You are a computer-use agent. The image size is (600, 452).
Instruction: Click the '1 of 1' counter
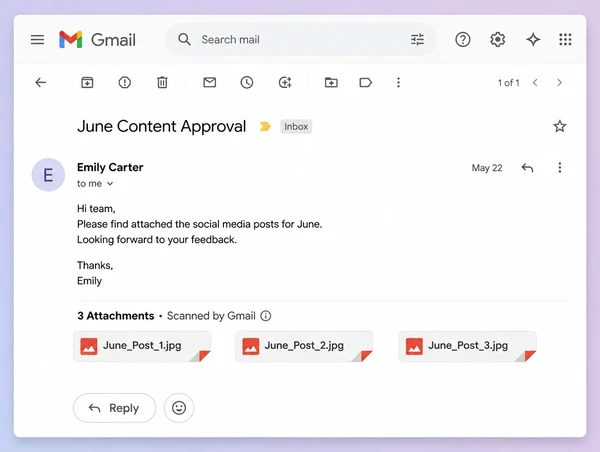click(509, 83)
